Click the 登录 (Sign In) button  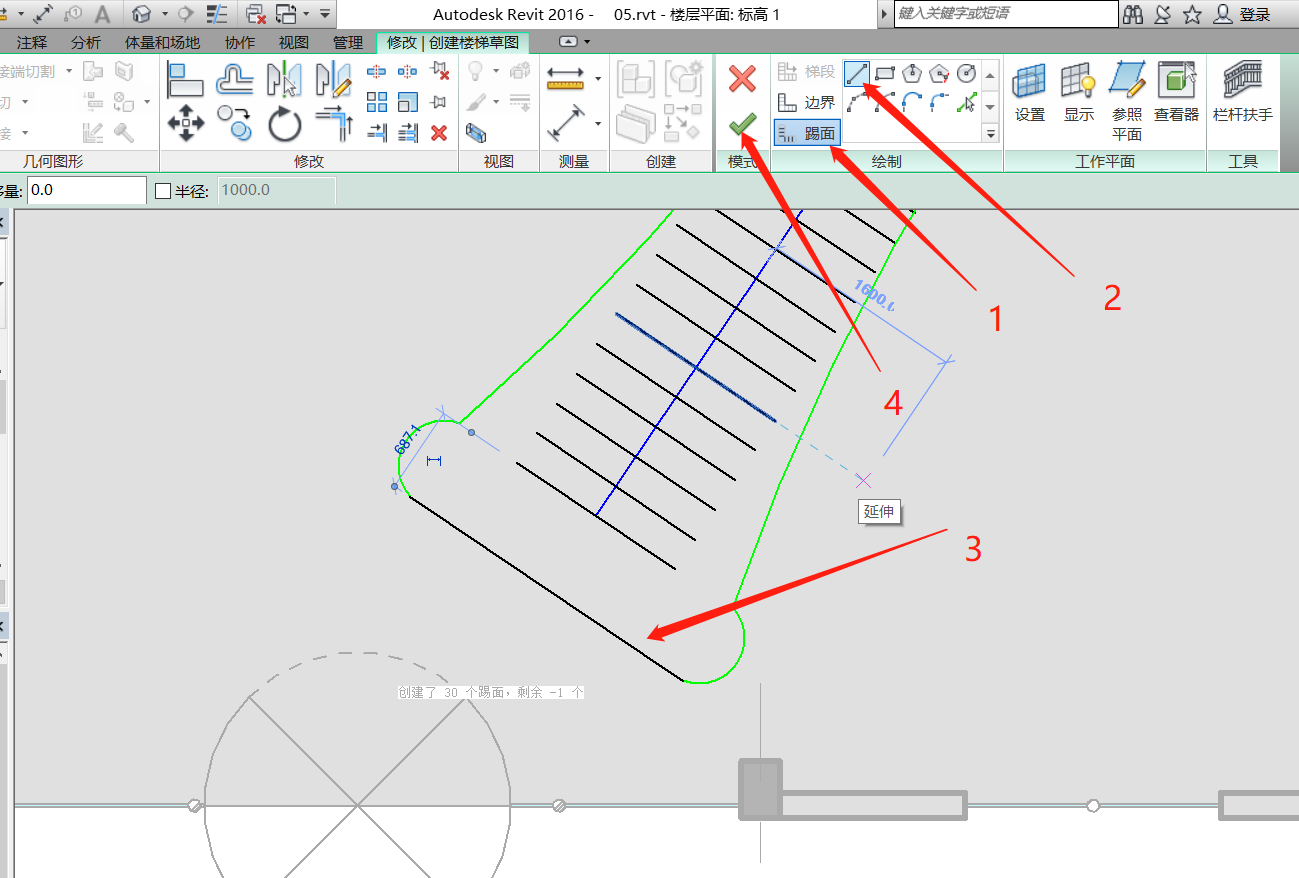(1243, 14)
